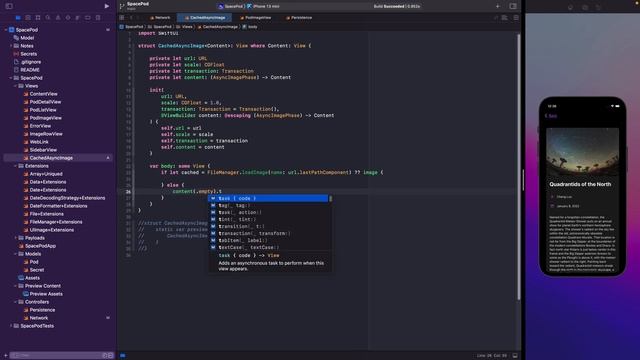Select the Assets catalog in navigator

coord(32,278)
